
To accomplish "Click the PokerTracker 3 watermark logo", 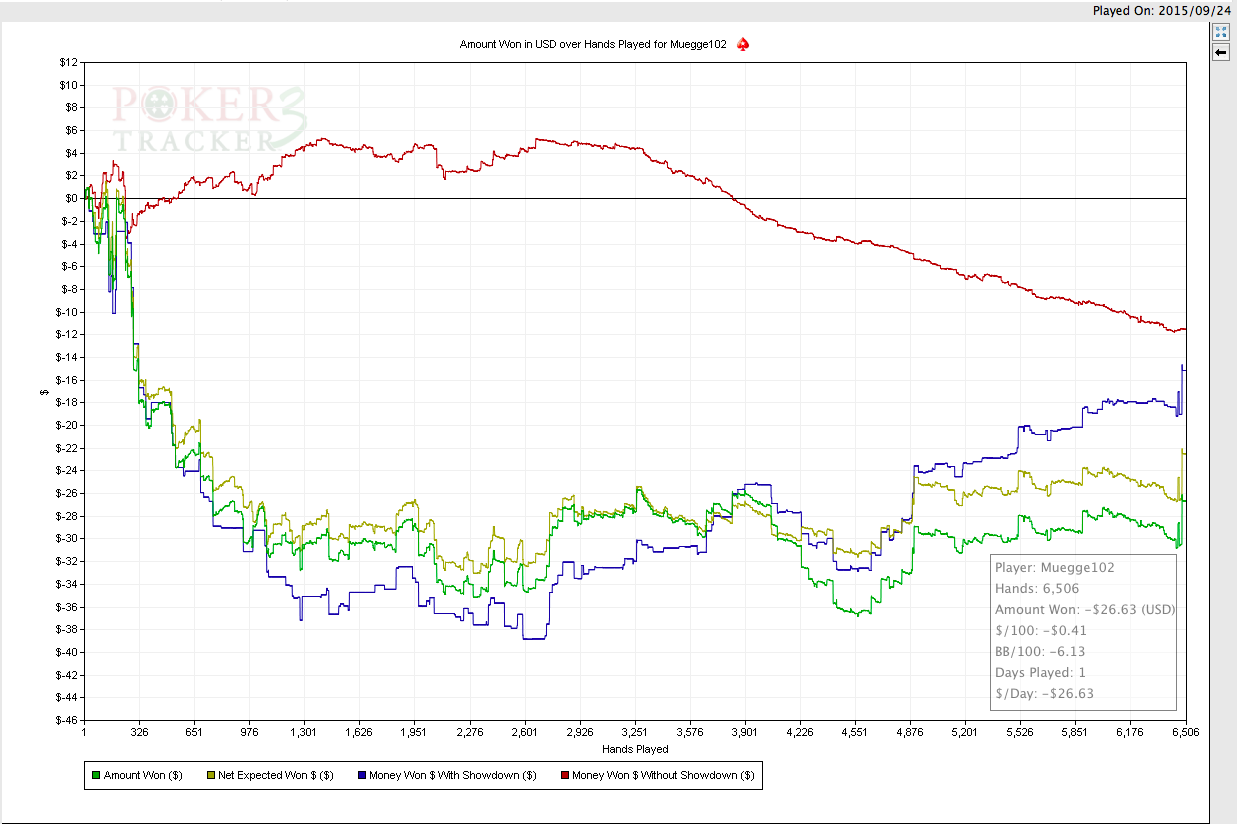I will 208,119.
